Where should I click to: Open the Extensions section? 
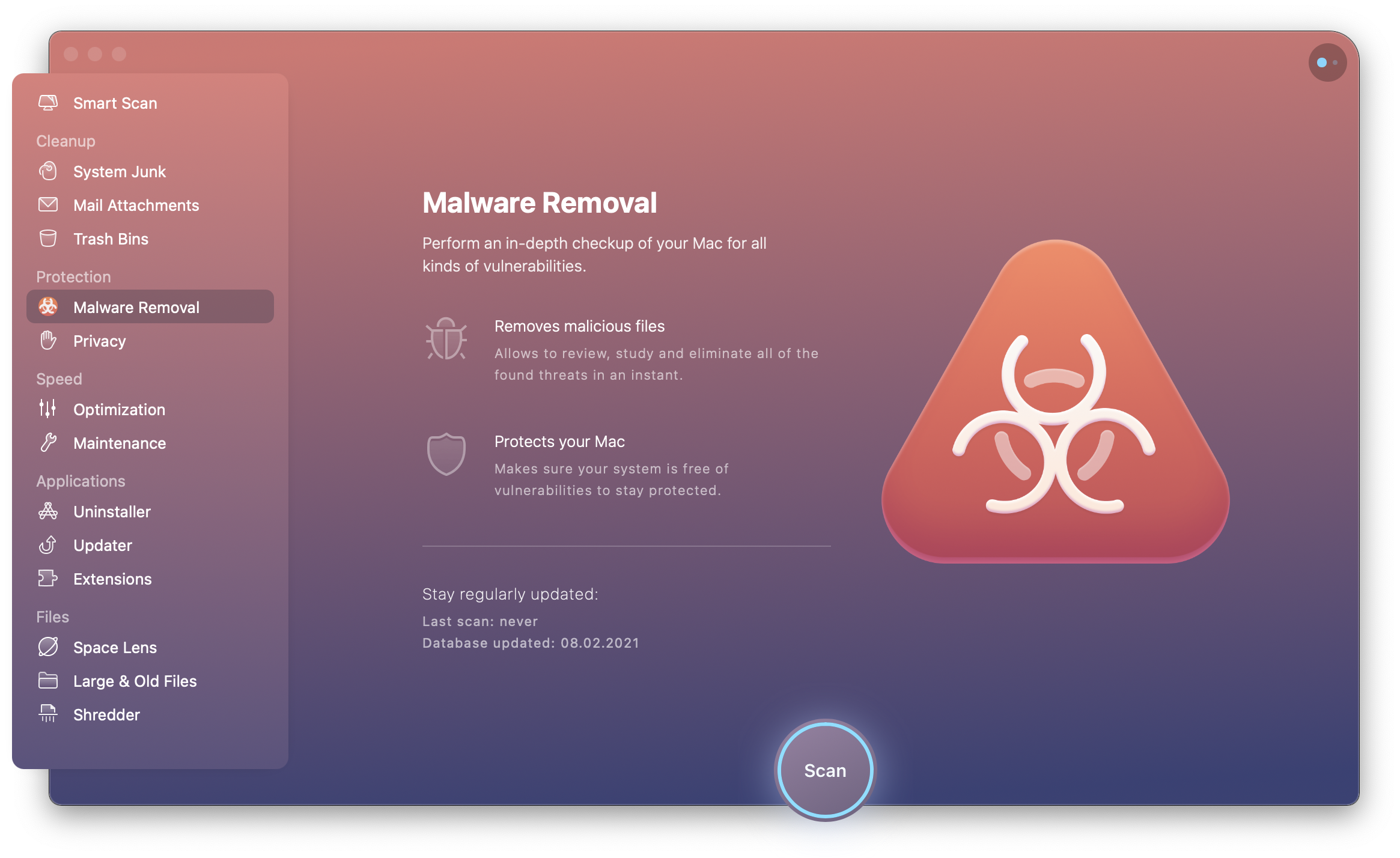(x=113, y=579)
